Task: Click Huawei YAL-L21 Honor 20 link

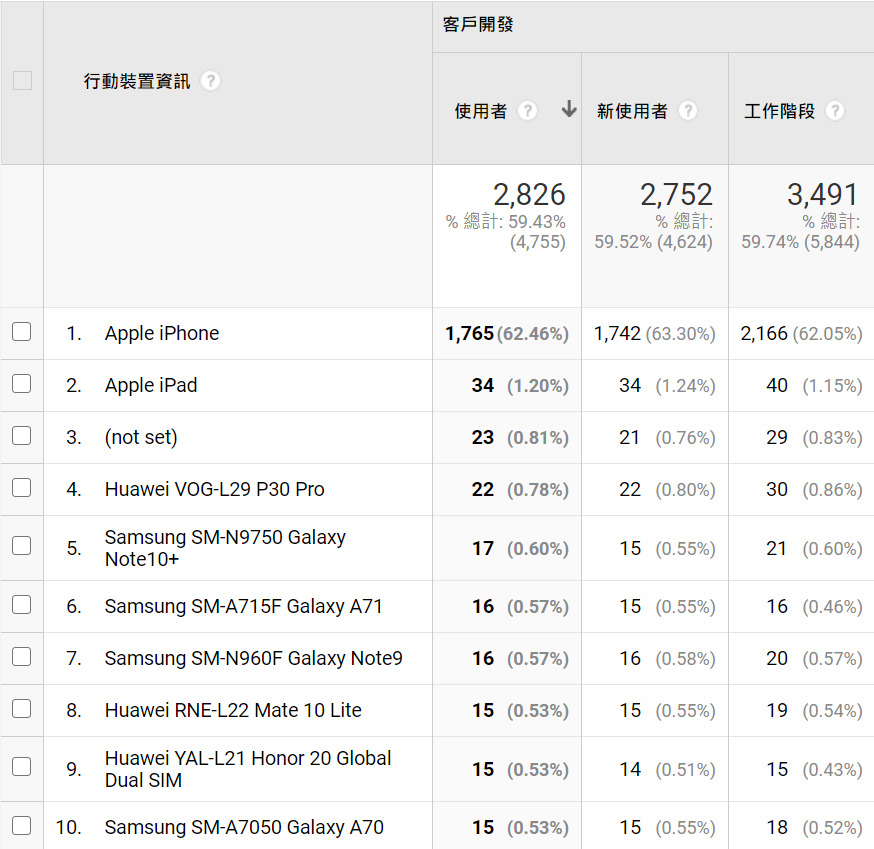Action: (247, 769)
